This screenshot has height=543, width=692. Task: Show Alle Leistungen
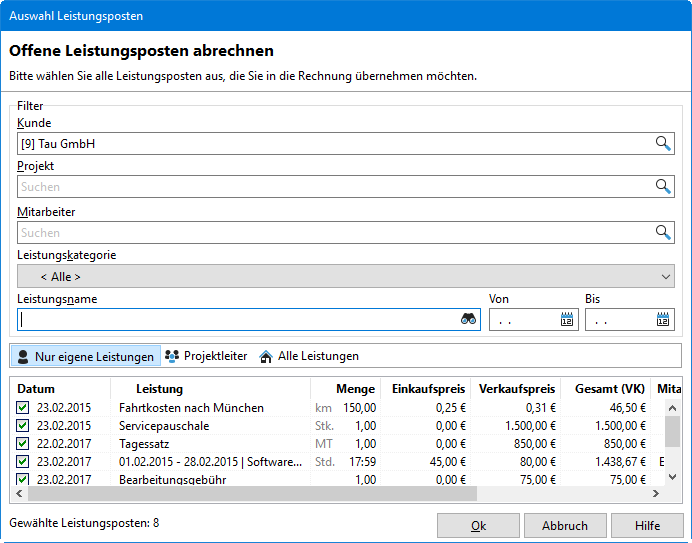(x=308, y=356)
